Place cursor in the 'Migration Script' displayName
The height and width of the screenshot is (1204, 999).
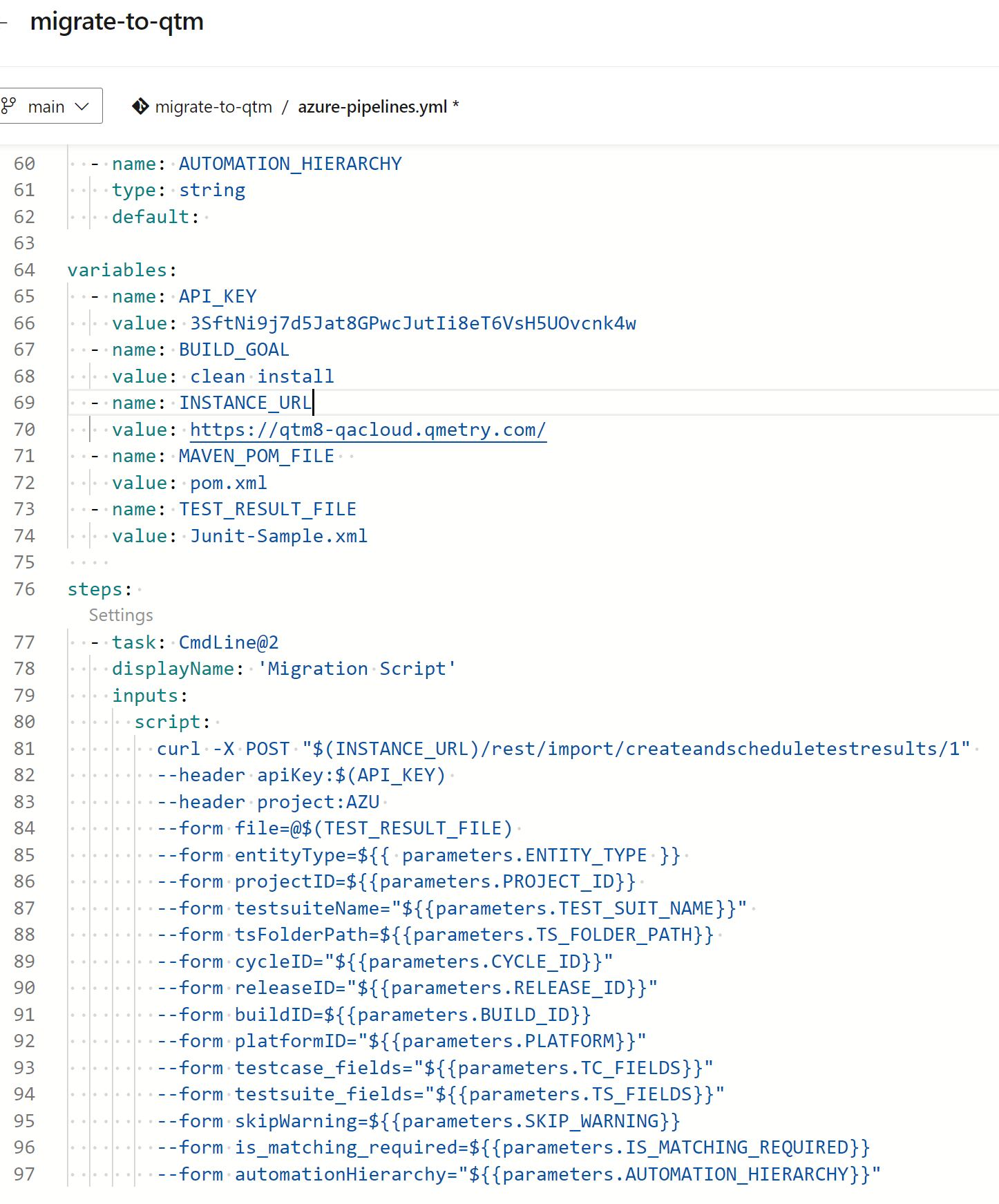tap(356, 669)
